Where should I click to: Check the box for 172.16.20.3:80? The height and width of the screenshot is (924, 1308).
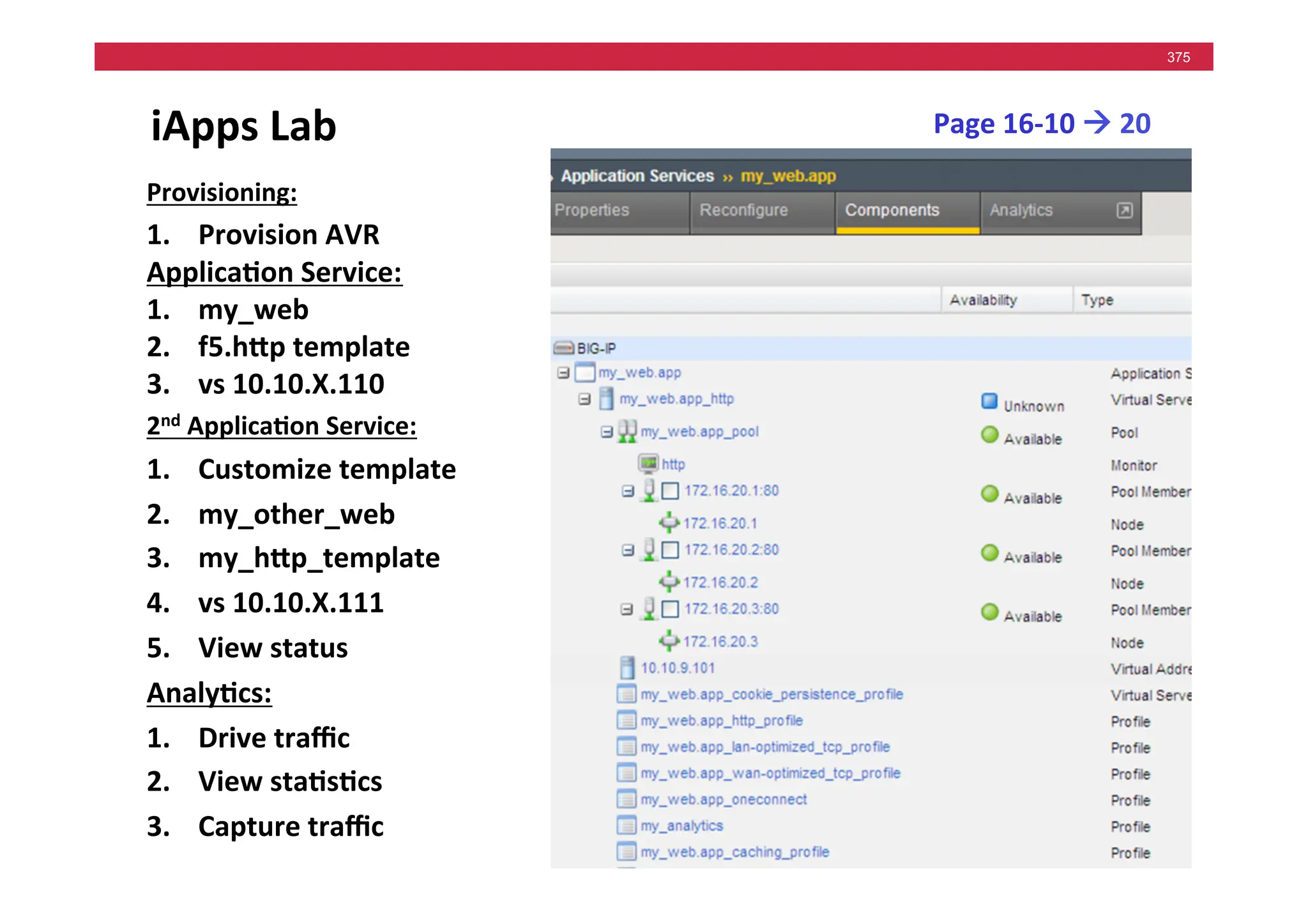tap(670, 609)
